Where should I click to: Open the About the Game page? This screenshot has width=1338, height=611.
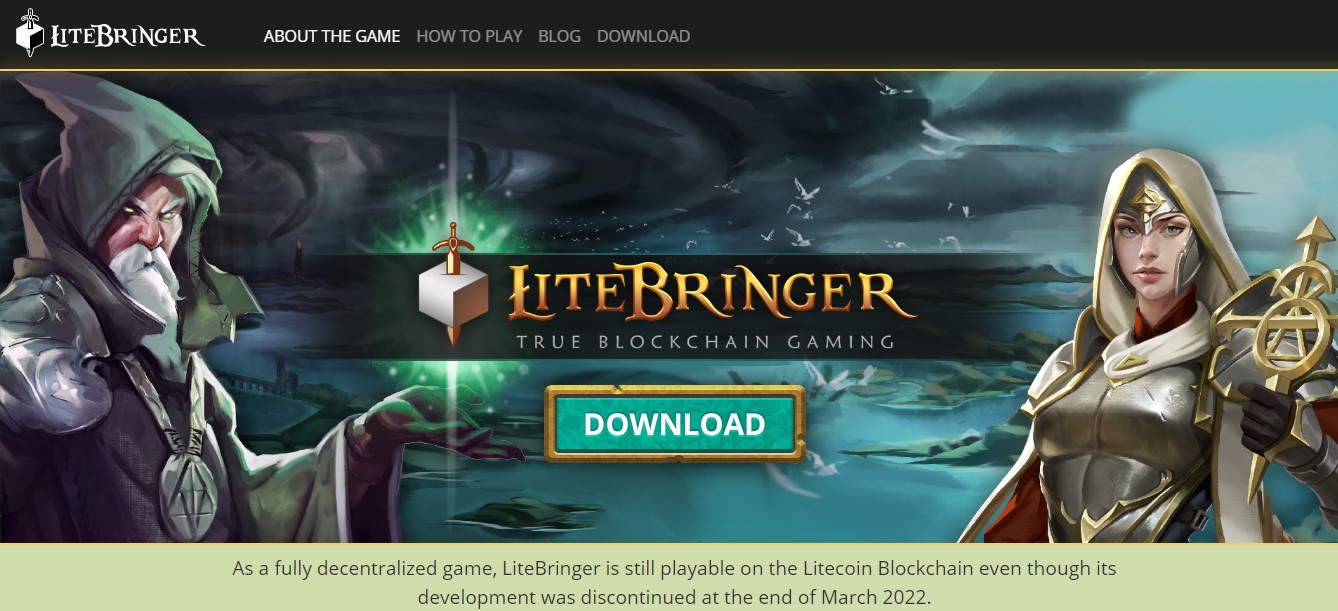pos(332,36)
